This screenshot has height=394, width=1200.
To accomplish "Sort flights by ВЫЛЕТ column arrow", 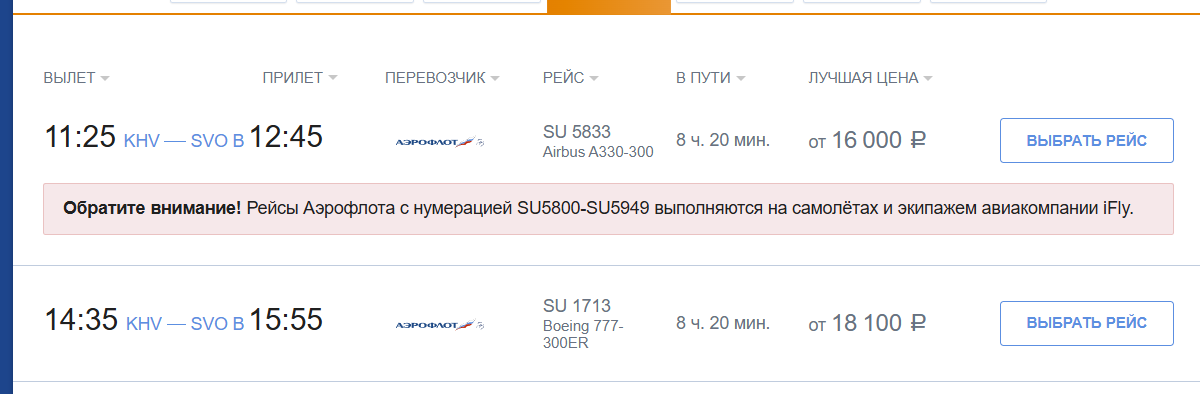I will [x=105, y=78].
